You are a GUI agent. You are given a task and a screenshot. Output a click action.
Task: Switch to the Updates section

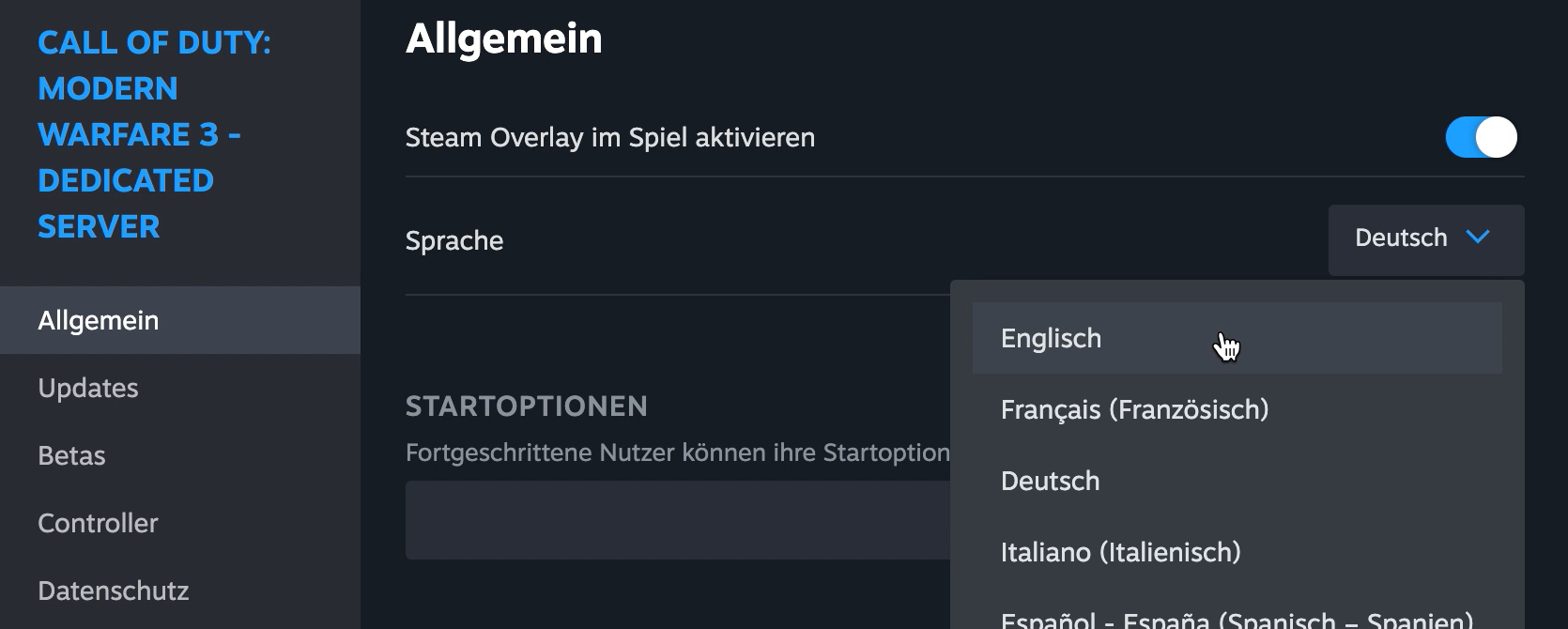click(88, 389)
